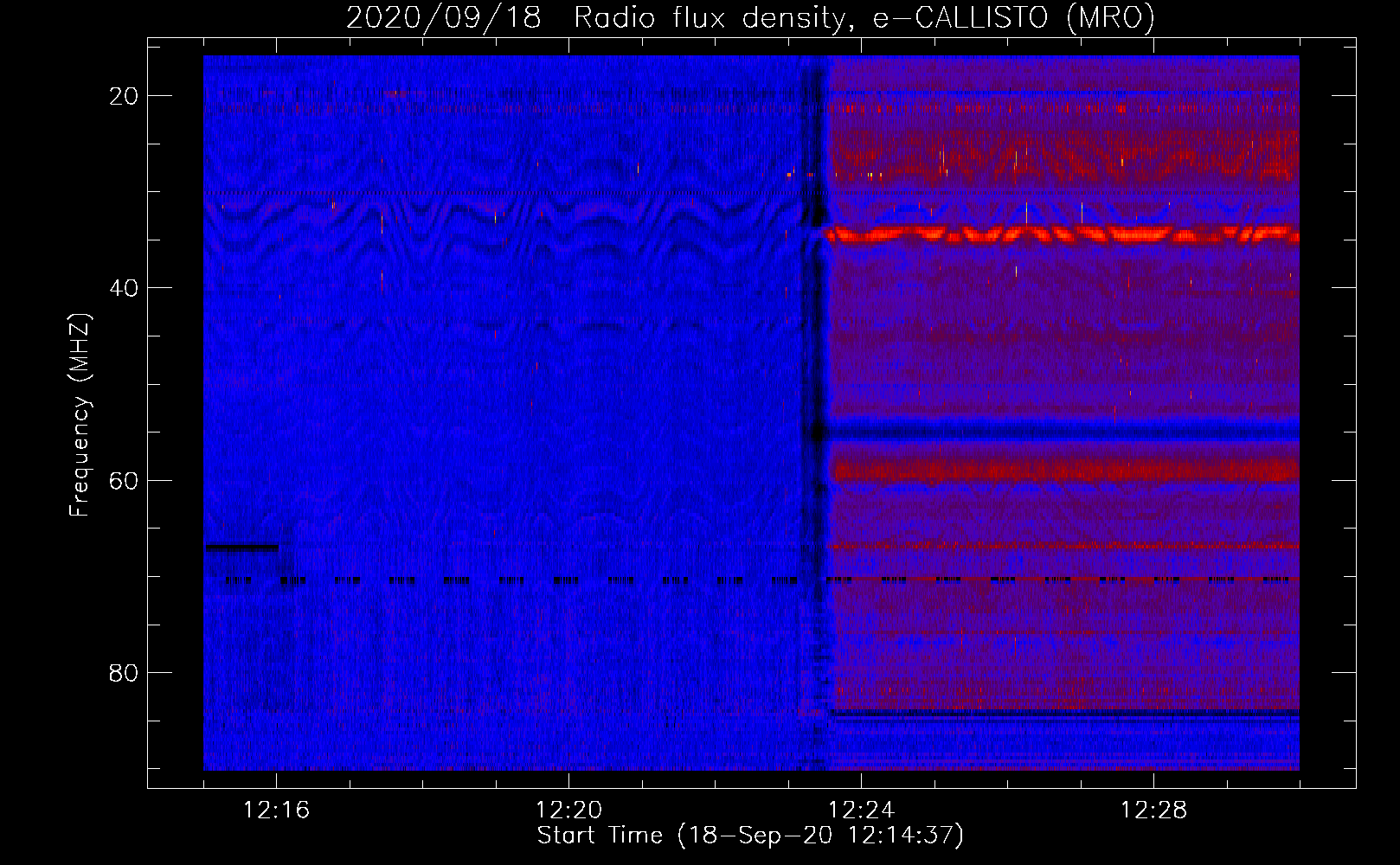The image size is (1400, 865).
Task: Click the 20 MHz frequency tick label
Action: point(124,96)
